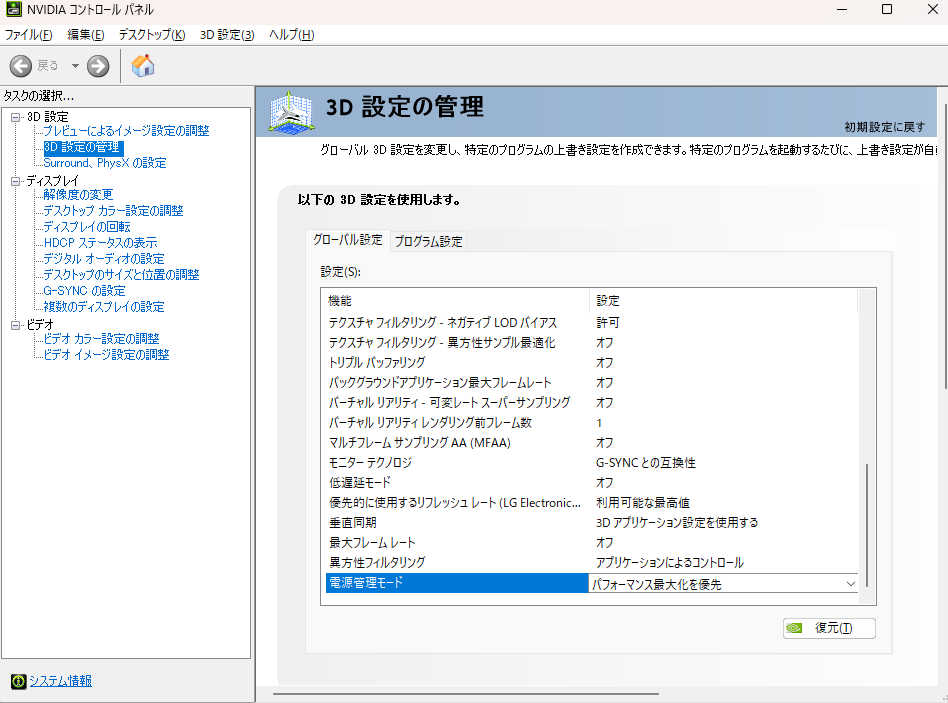Open ディスプレイの回転 page
Viewport: 948px width, 703px height.
pyautogui.click(x=86, y=227)
